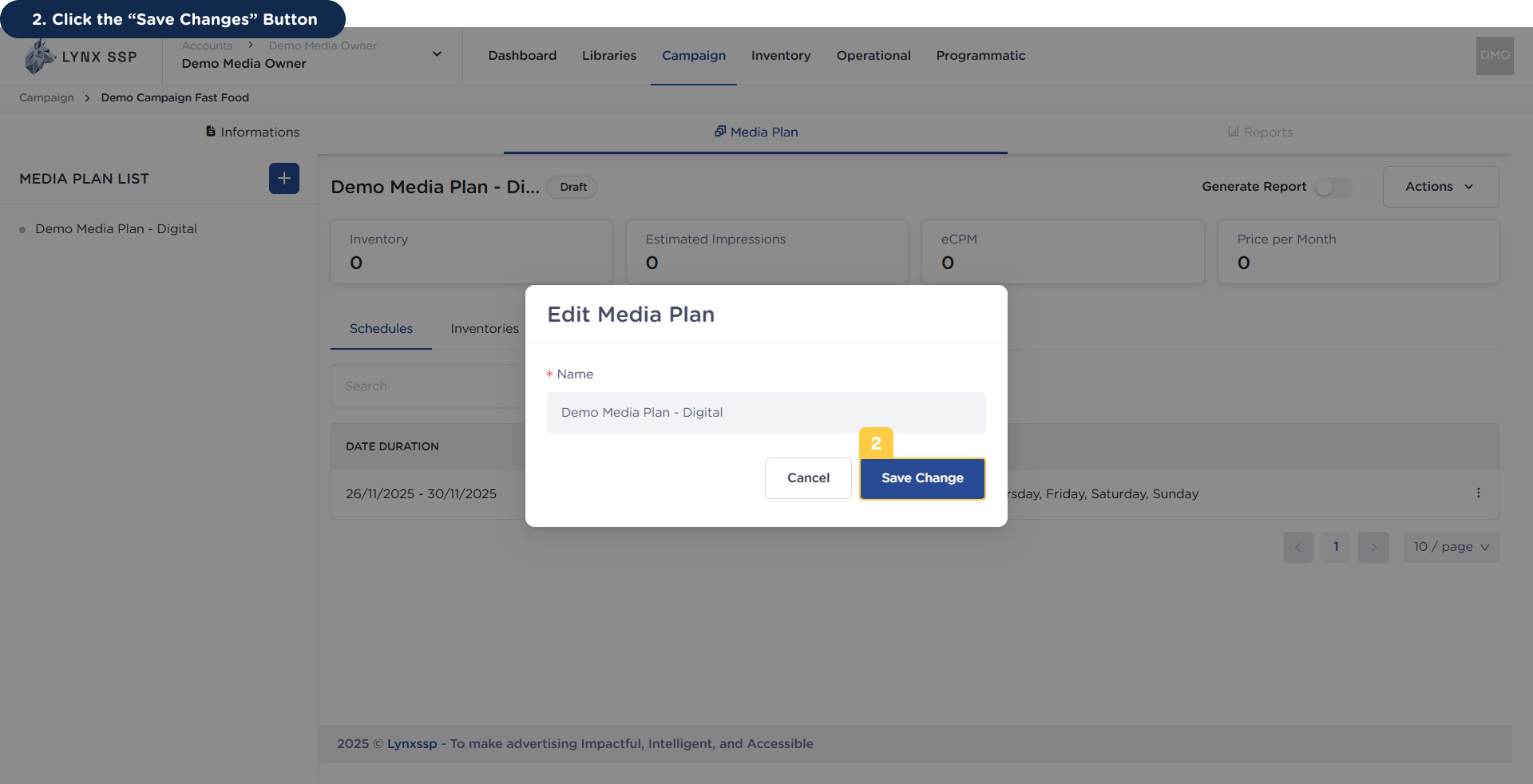Screen dimensions: 1533x784
Task: Open the Programmatic menu
Action: [x=980, y=56]
